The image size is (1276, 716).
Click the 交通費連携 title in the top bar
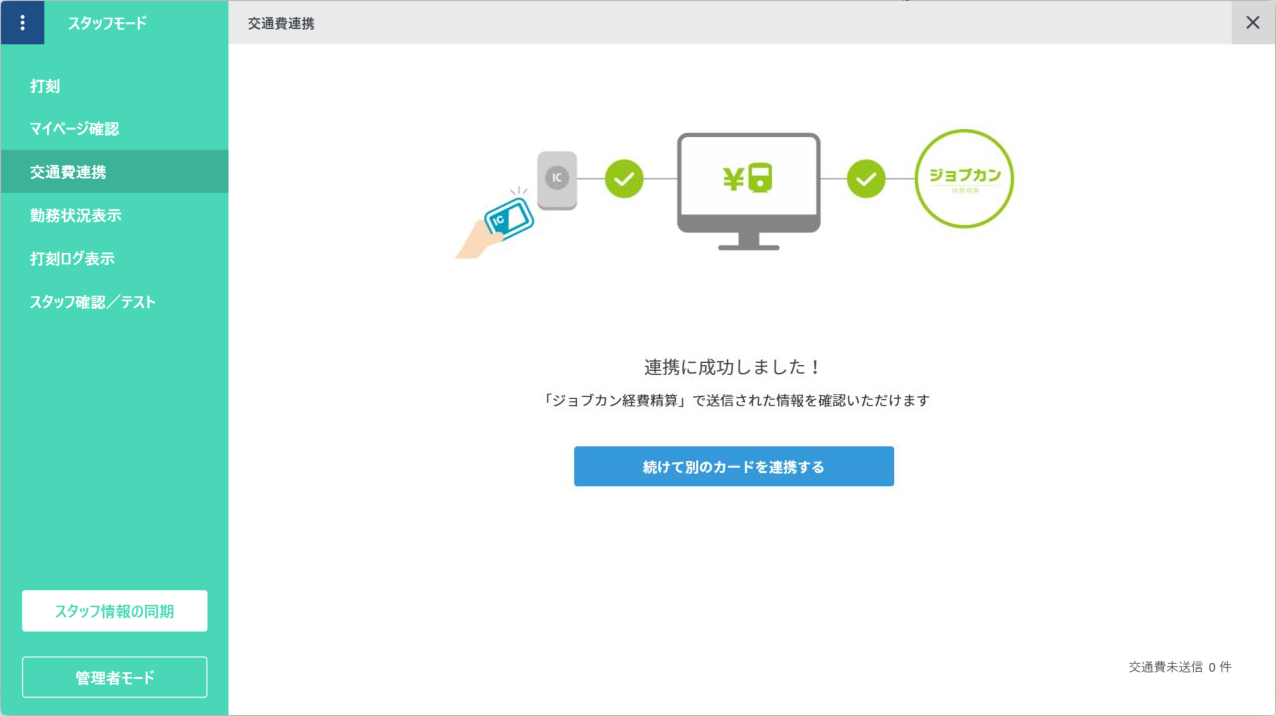coord(281,23)
